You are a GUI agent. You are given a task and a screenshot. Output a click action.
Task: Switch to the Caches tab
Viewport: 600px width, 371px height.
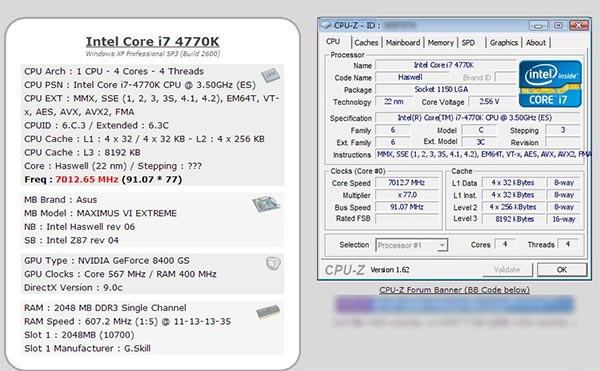(x=366, y=43)
